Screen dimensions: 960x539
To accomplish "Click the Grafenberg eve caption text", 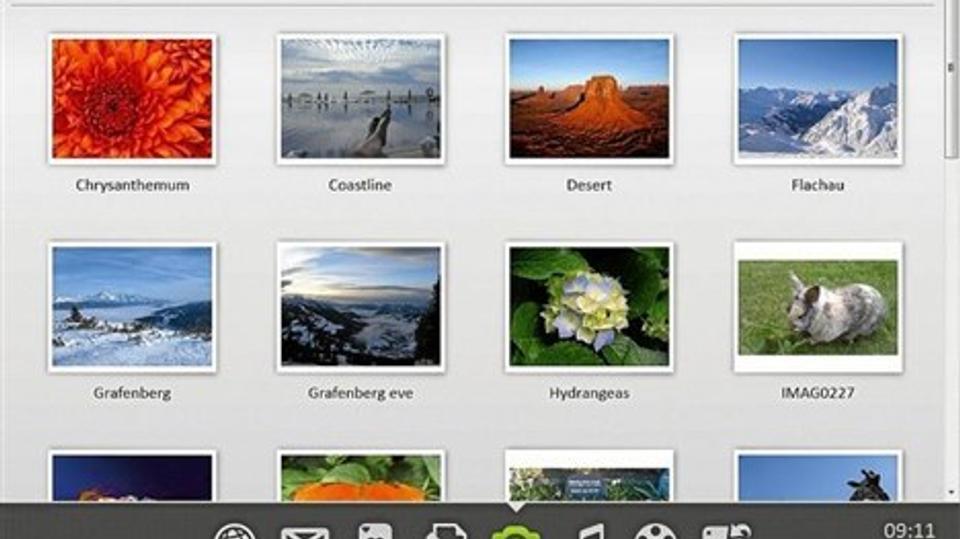I will pos(361,393).
